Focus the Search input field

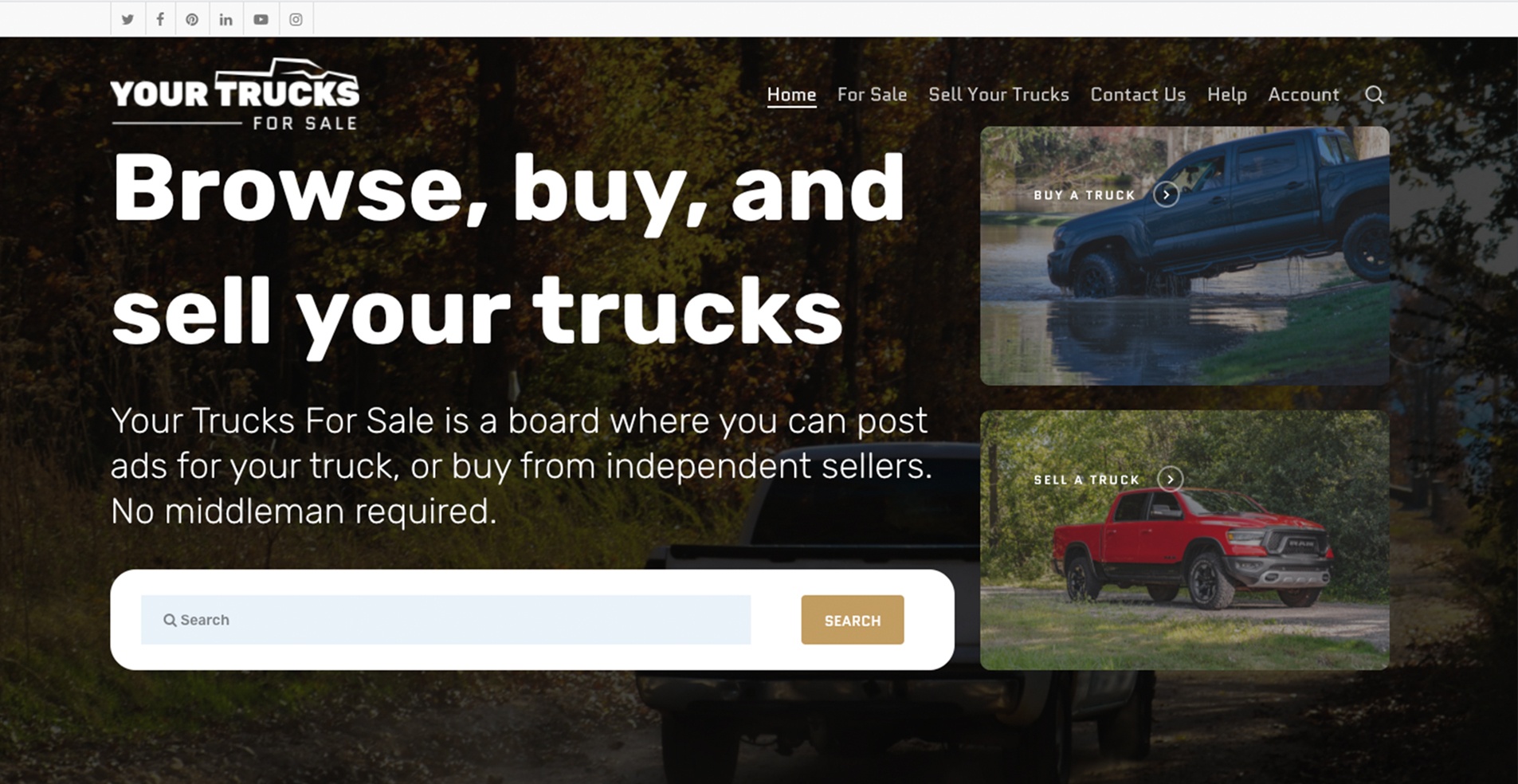pyautogui.click(x=445, y=620)
